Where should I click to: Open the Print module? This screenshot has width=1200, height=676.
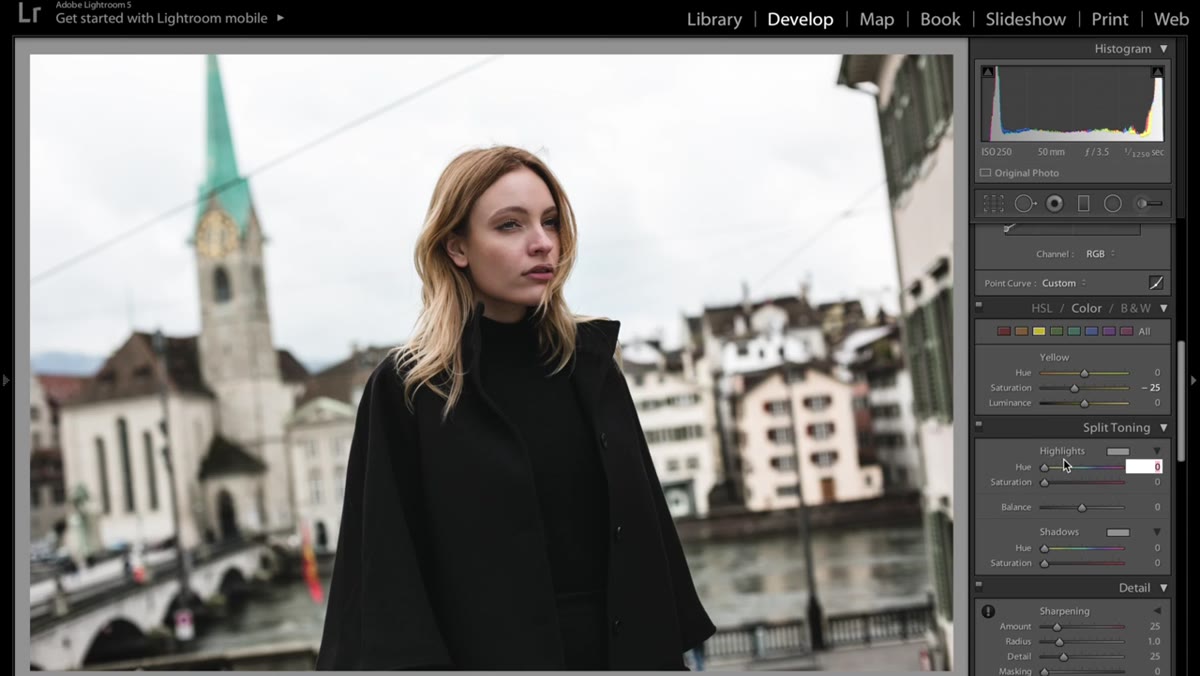[x=1110, y=19]
